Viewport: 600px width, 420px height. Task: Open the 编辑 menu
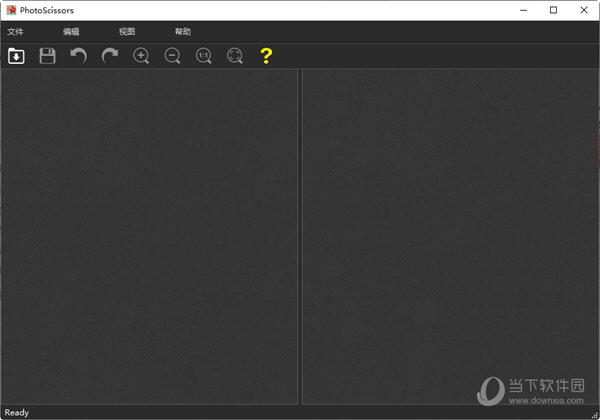[71, 32]
